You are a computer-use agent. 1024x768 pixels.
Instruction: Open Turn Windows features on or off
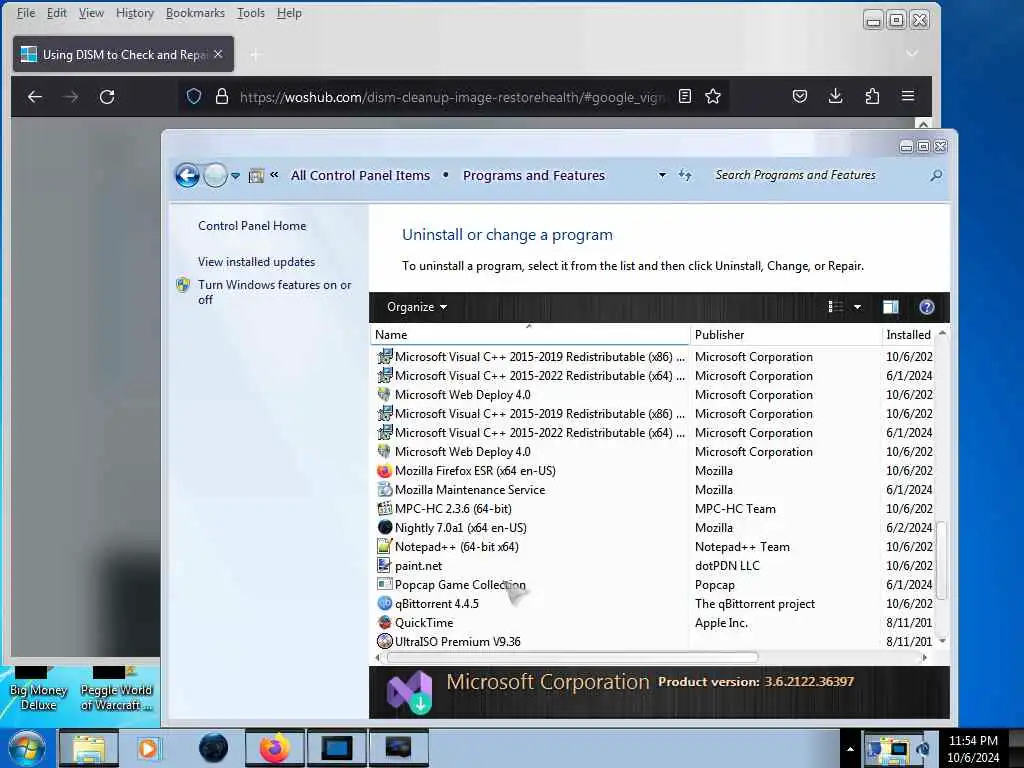tap(274, 292)
